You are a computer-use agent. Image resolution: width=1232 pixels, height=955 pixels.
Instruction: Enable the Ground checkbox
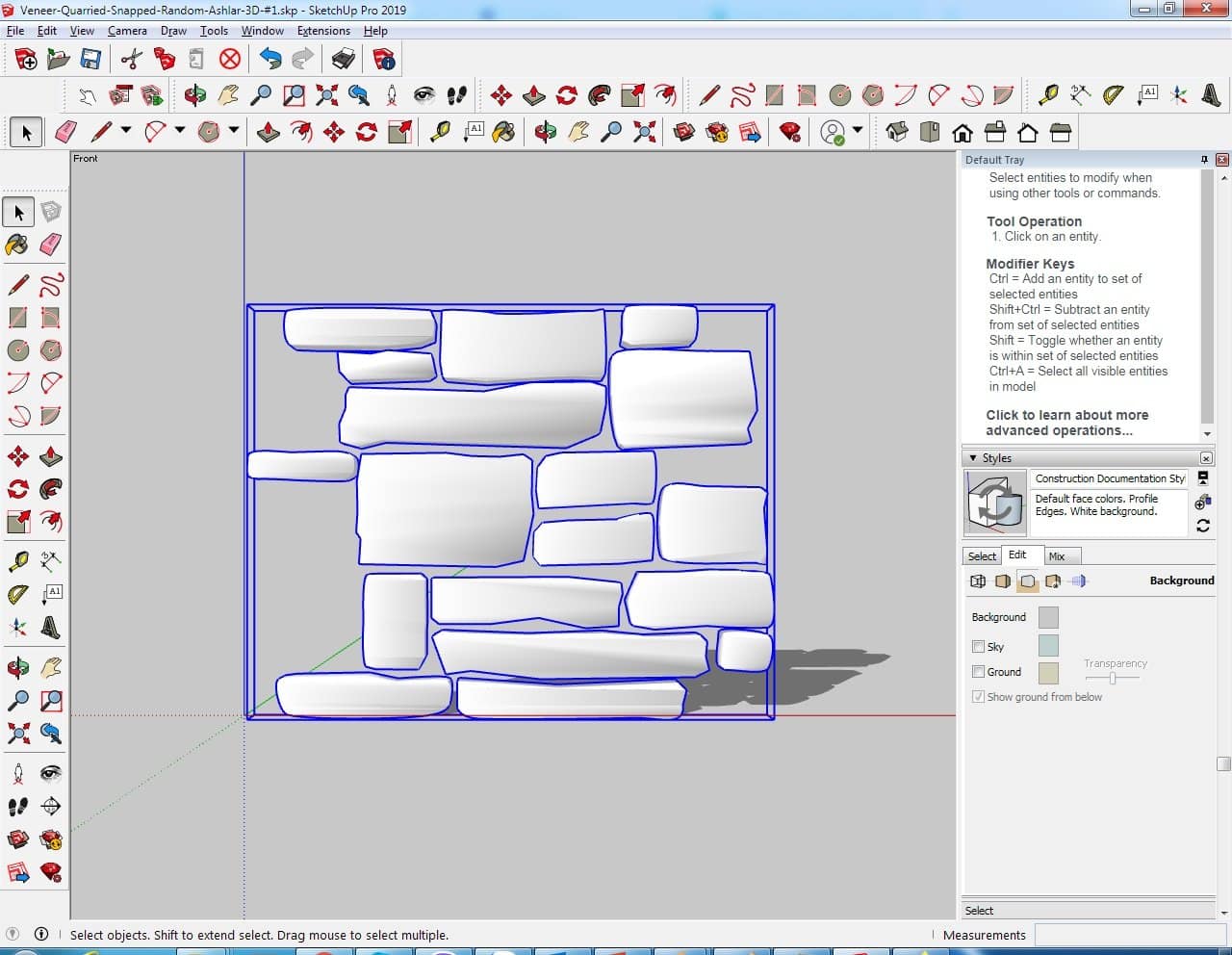978,672
